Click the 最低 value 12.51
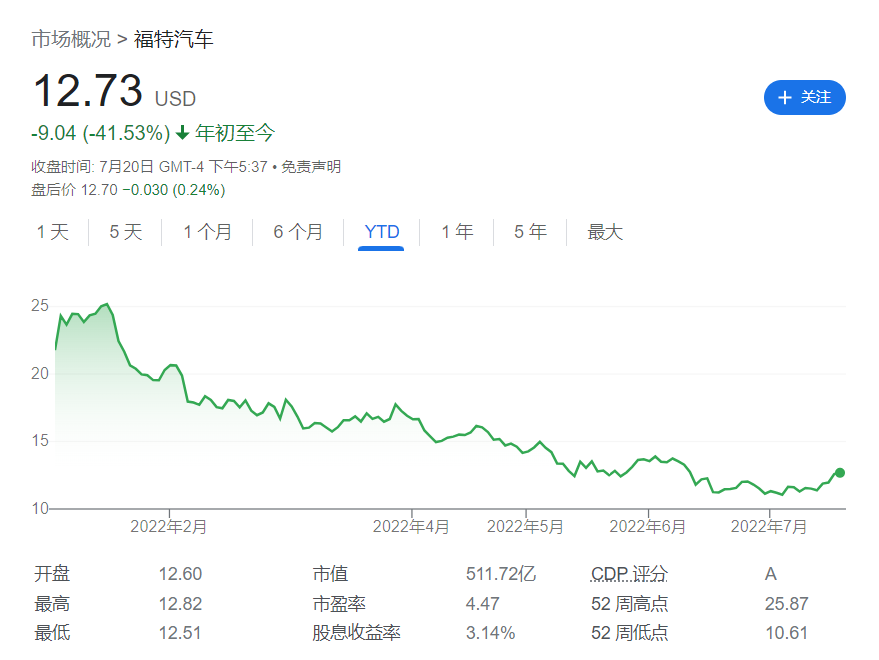Screen dimensions: 879x660 [180, 633]
